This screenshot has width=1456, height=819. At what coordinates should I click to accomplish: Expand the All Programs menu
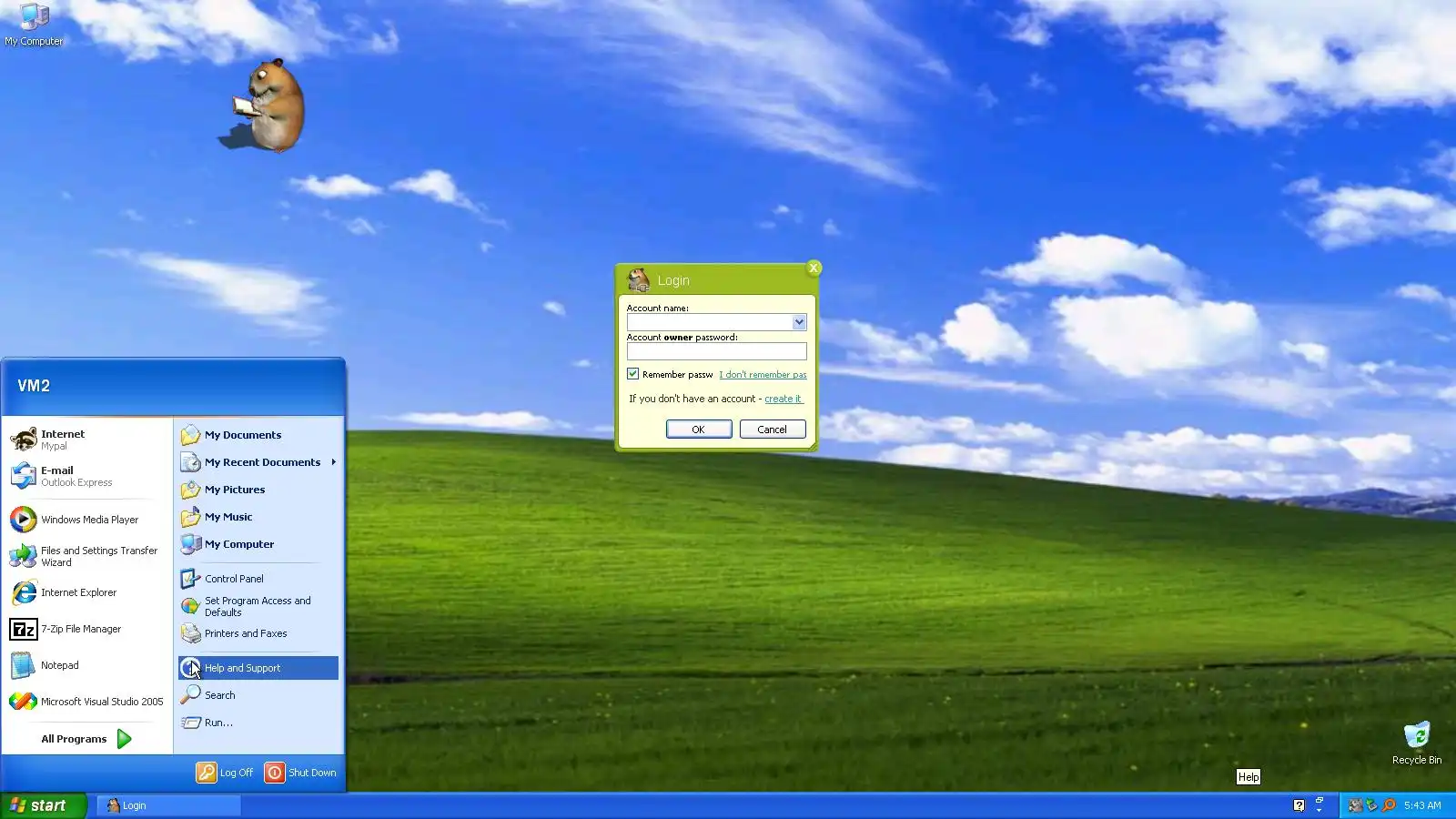(x=87, y=739)
